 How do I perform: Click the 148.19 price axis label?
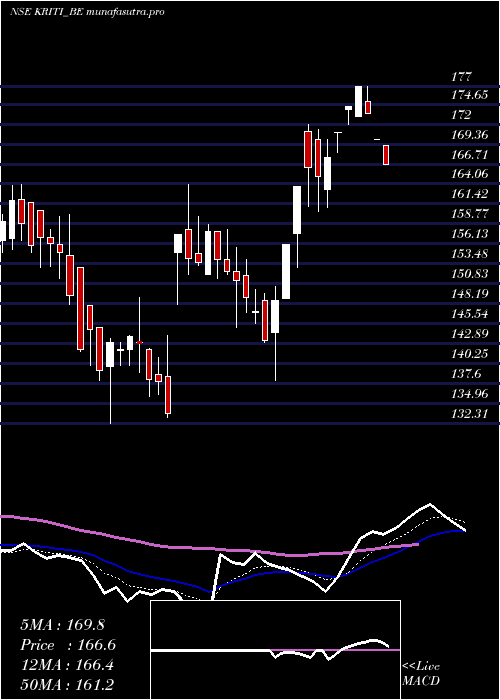tap(469, 294)
